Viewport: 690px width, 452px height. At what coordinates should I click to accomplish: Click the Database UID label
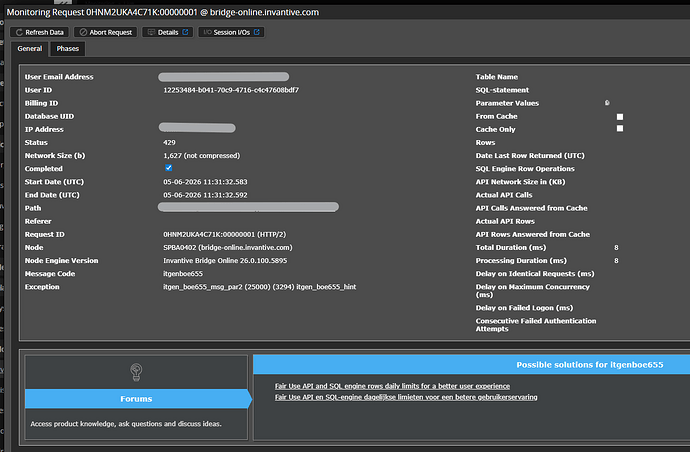(x=49, y=116)
